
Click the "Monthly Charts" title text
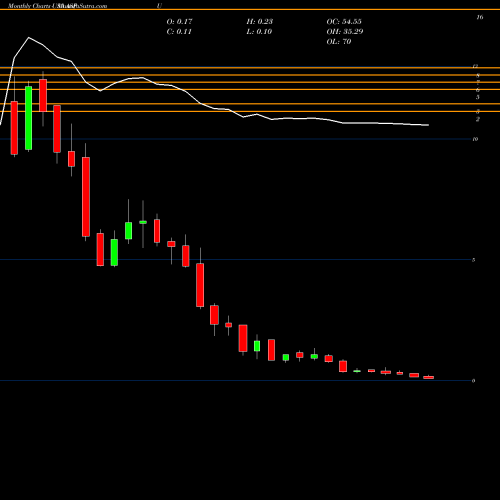29,6
